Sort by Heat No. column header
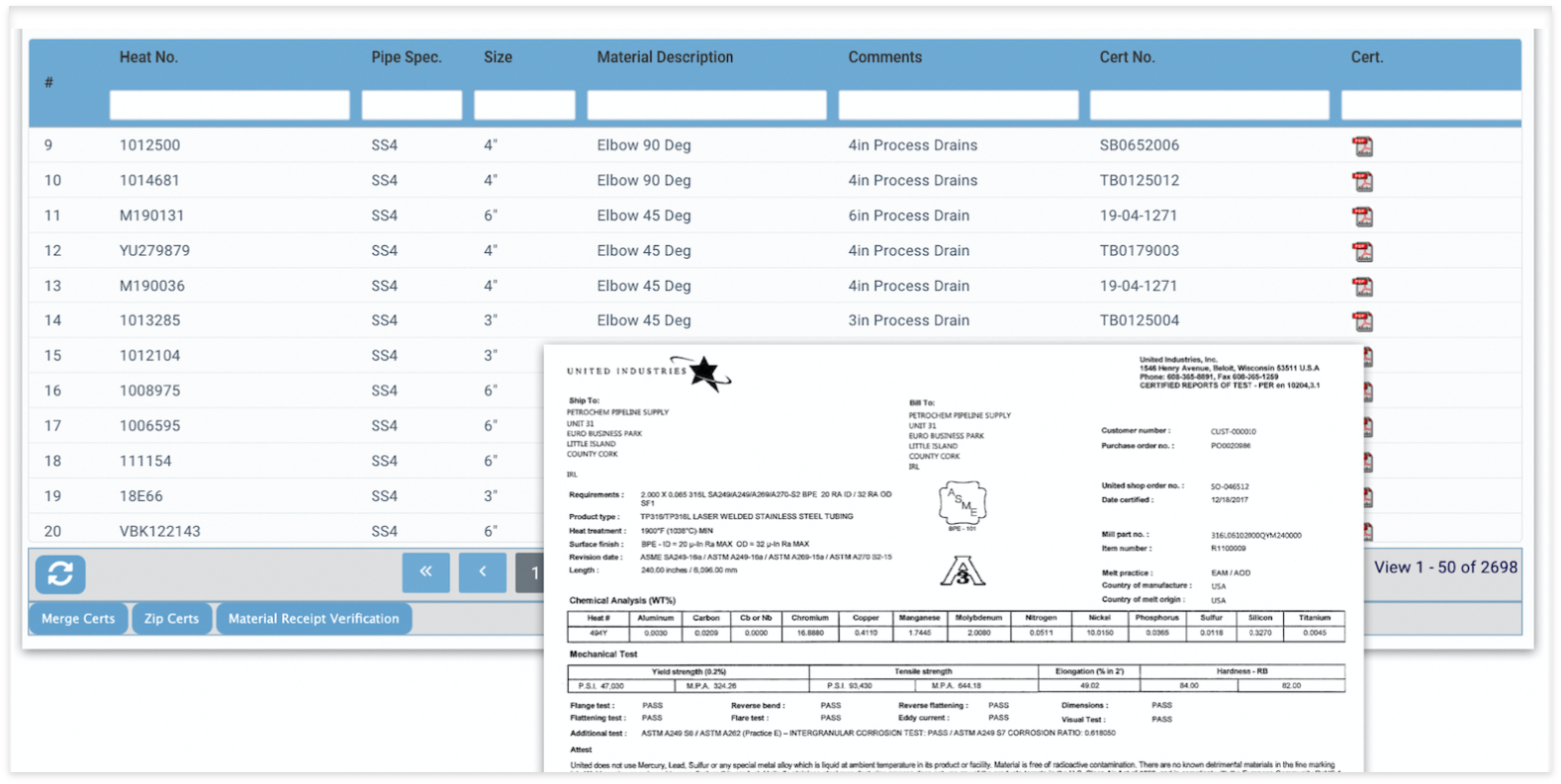The height and width of the screenshot is (784, 1561). 148,57
